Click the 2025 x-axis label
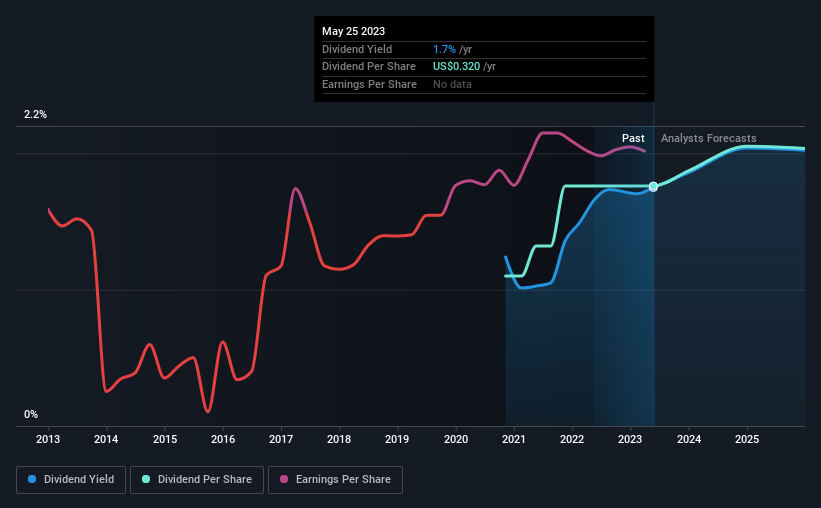Screen dimensions: 821x508 click(747, 439)
